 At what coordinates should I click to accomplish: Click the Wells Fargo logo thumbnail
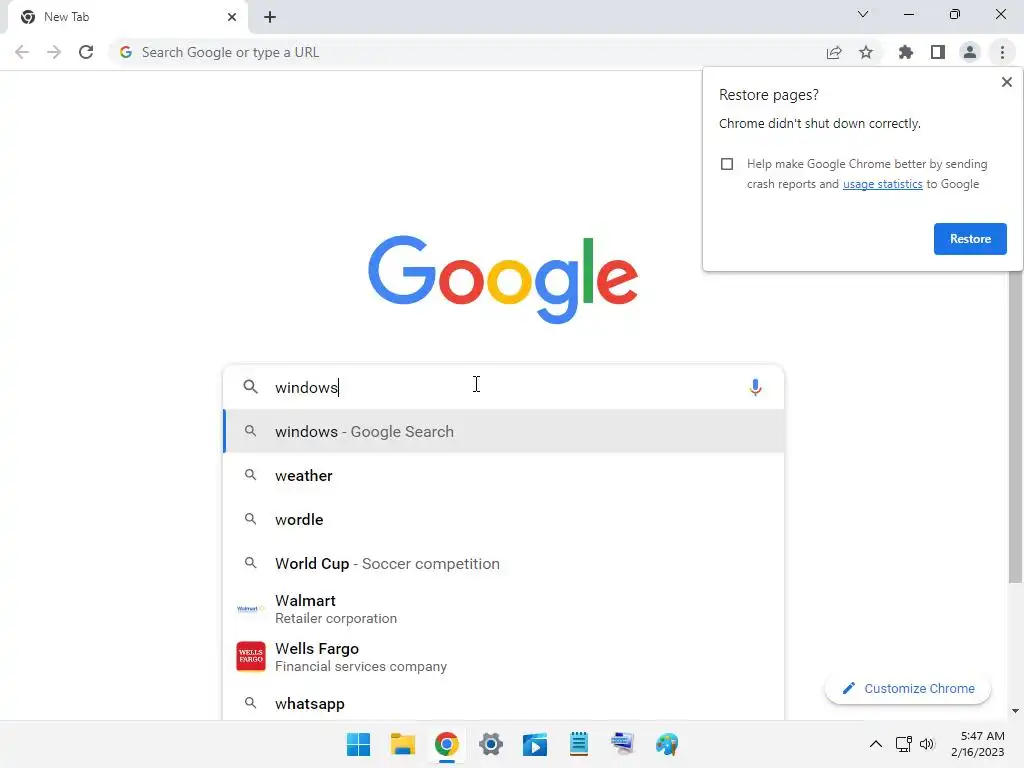click(x=251, y=656)
